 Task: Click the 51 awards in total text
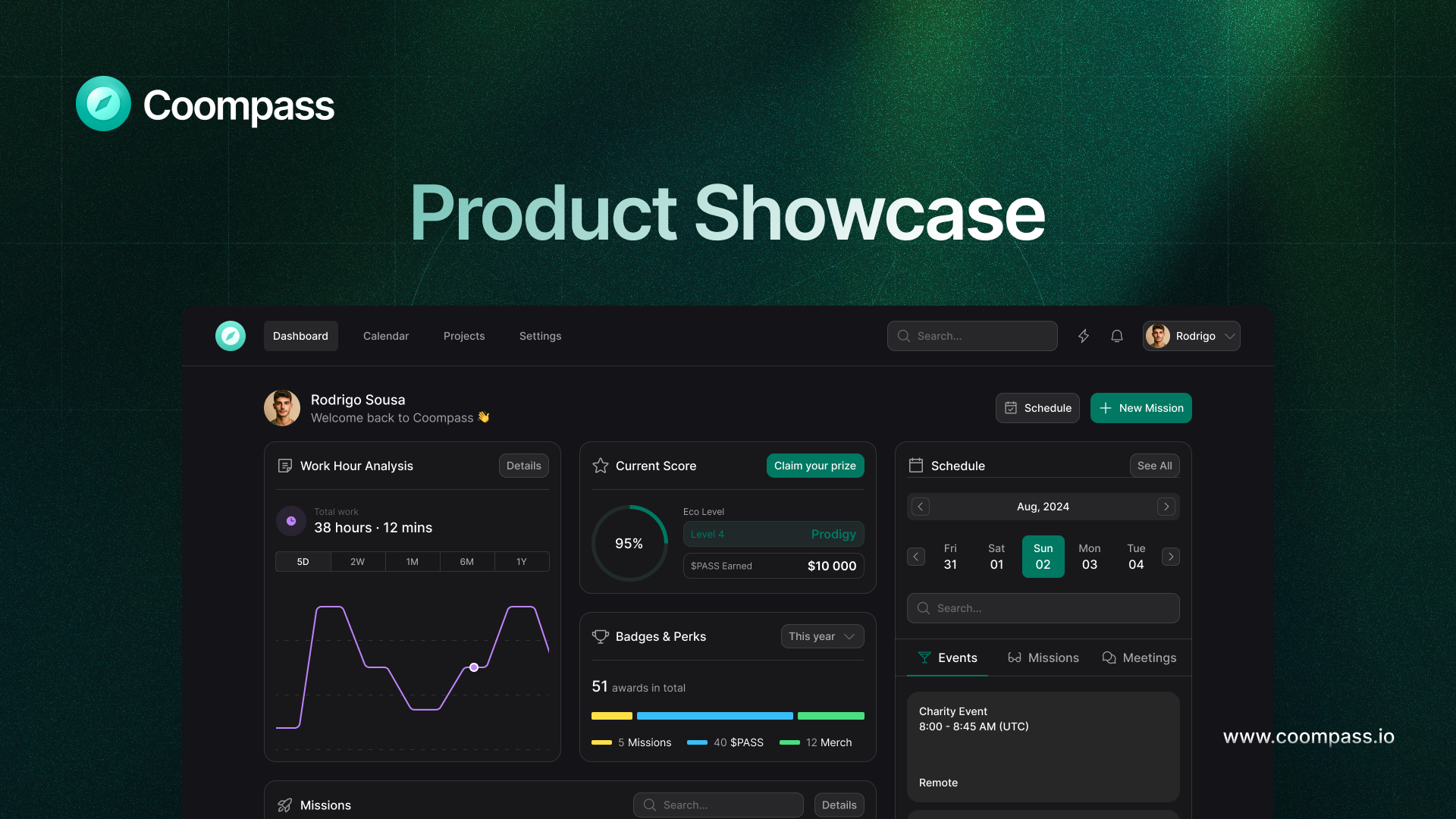click(x=639, y=687)
